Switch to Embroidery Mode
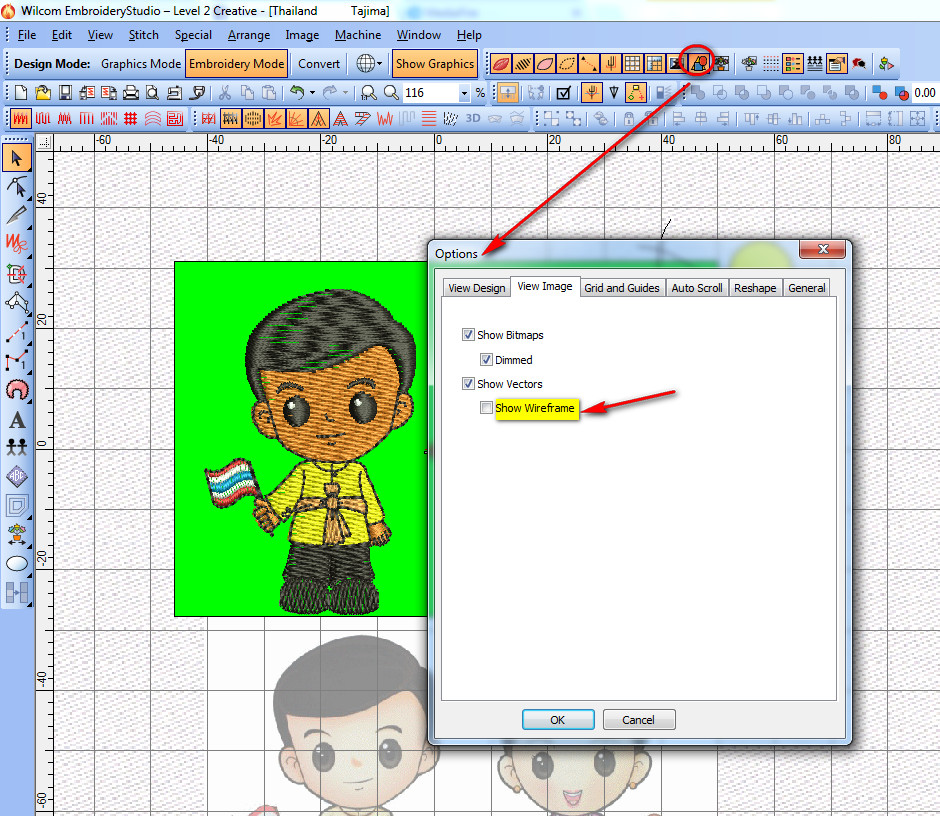The image size is (940, 816). 236,64
